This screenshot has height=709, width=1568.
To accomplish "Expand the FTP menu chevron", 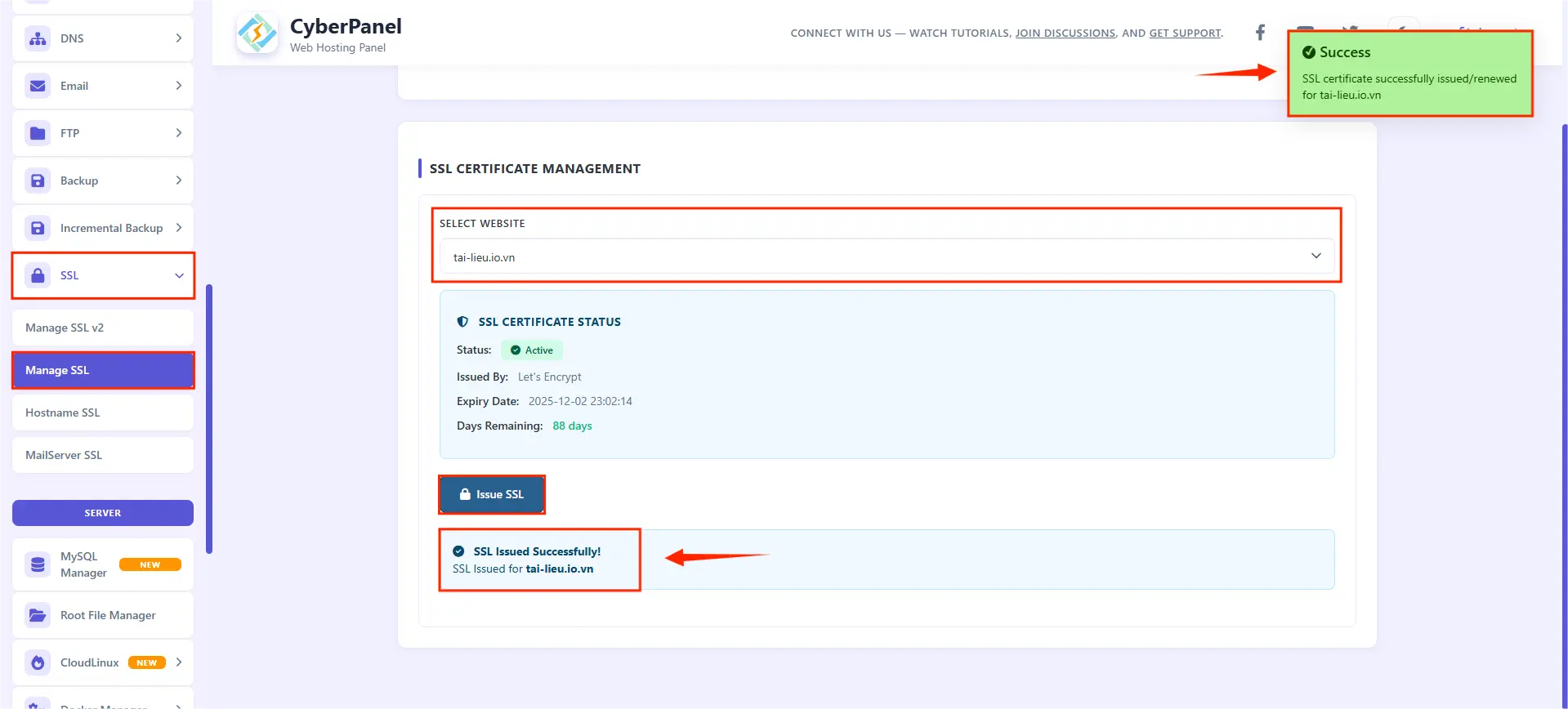I will (x=179, y=133).
